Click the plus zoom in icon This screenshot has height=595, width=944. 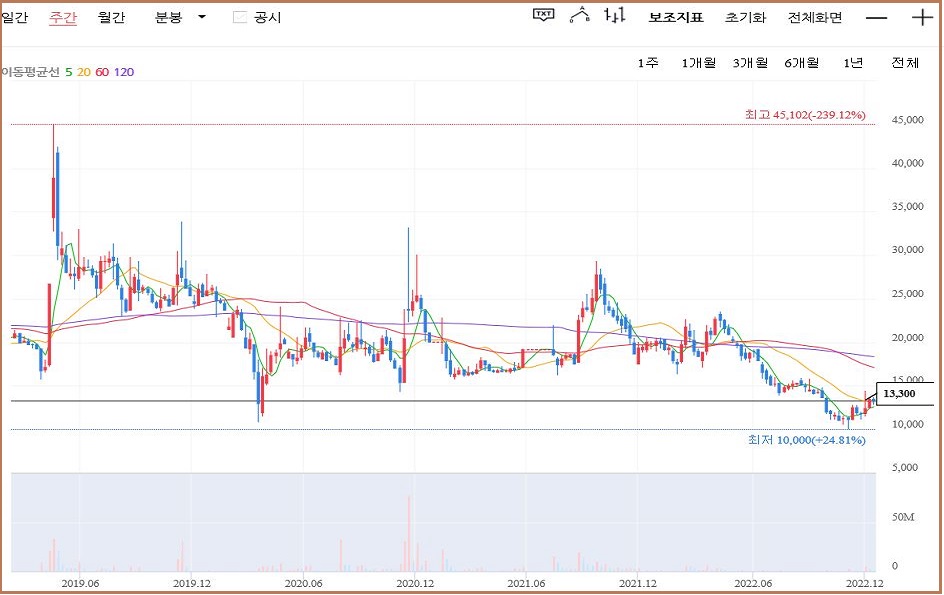922,17
